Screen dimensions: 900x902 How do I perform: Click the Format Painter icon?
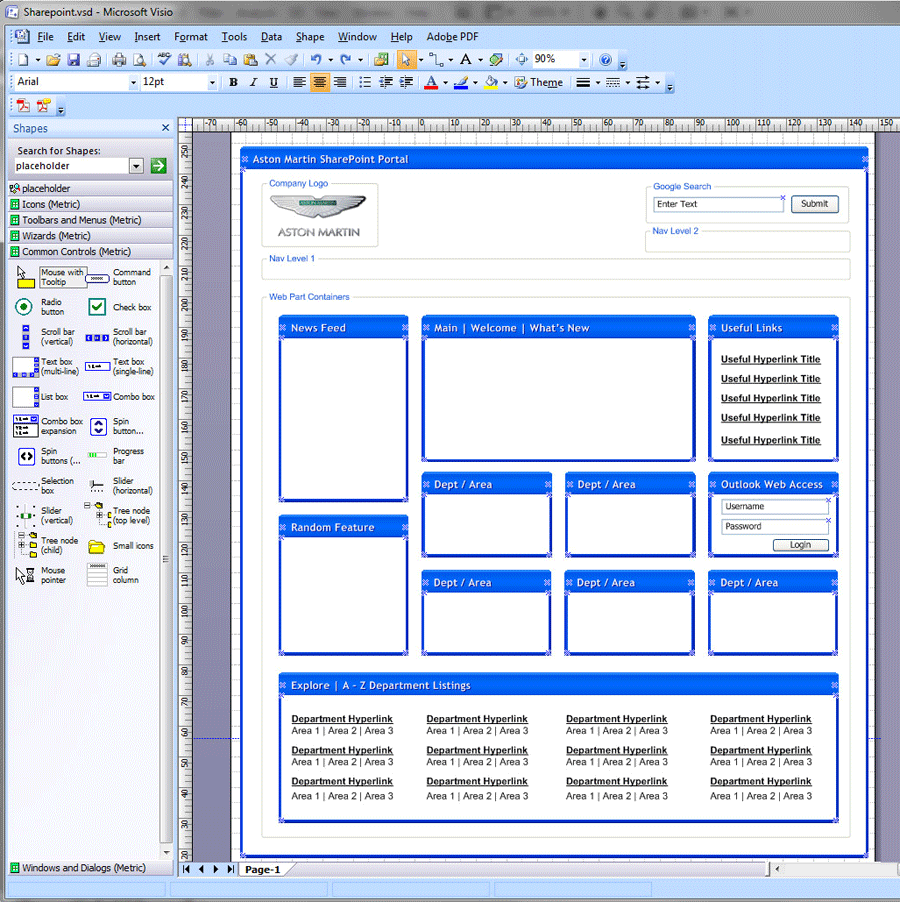[x=291, y=60]
